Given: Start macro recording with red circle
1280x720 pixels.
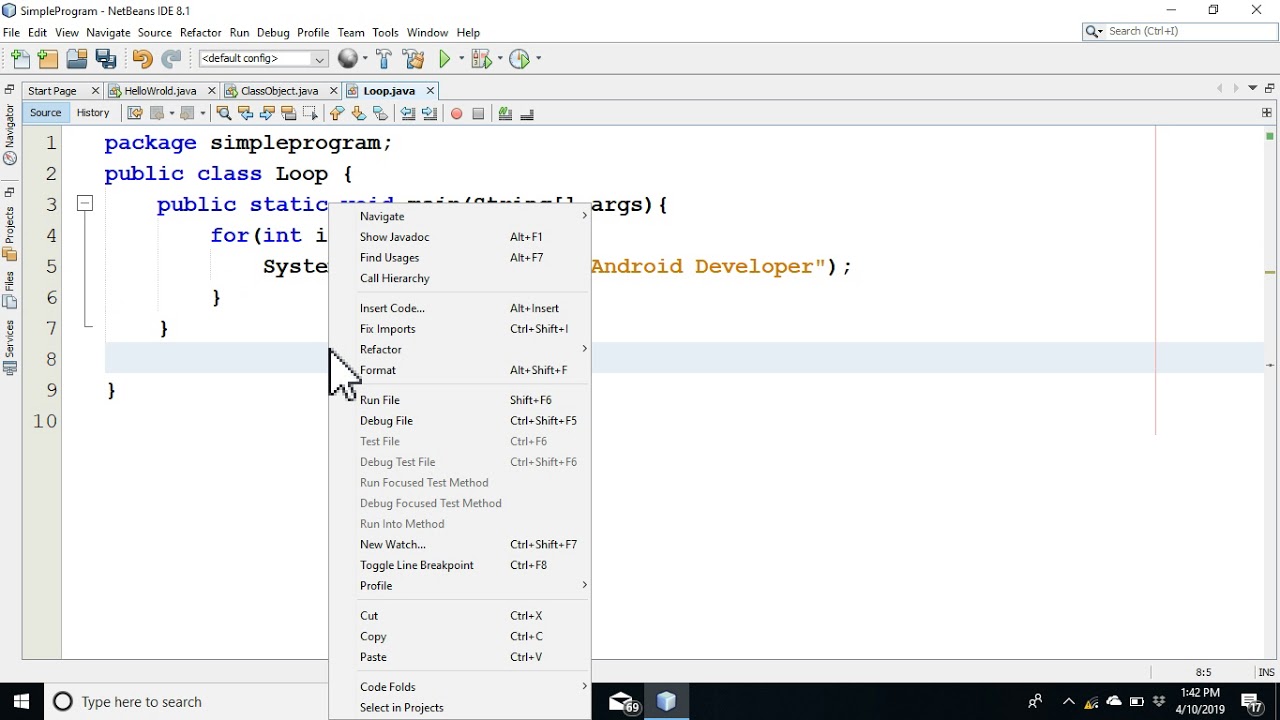Looking at the screenshot, I should pyautogui.click(x=456, y=113).
